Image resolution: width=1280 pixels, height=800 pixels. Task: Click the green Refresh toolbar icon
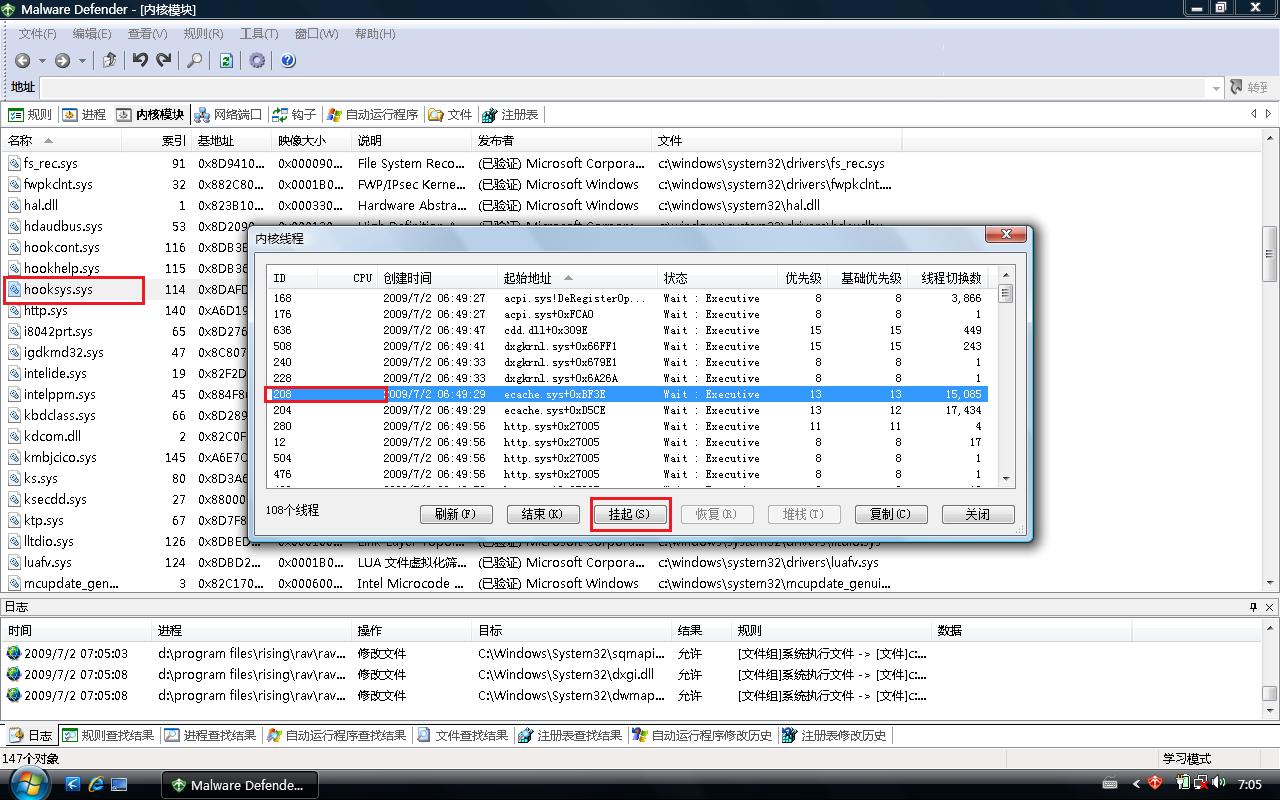[x=226, y=61]
